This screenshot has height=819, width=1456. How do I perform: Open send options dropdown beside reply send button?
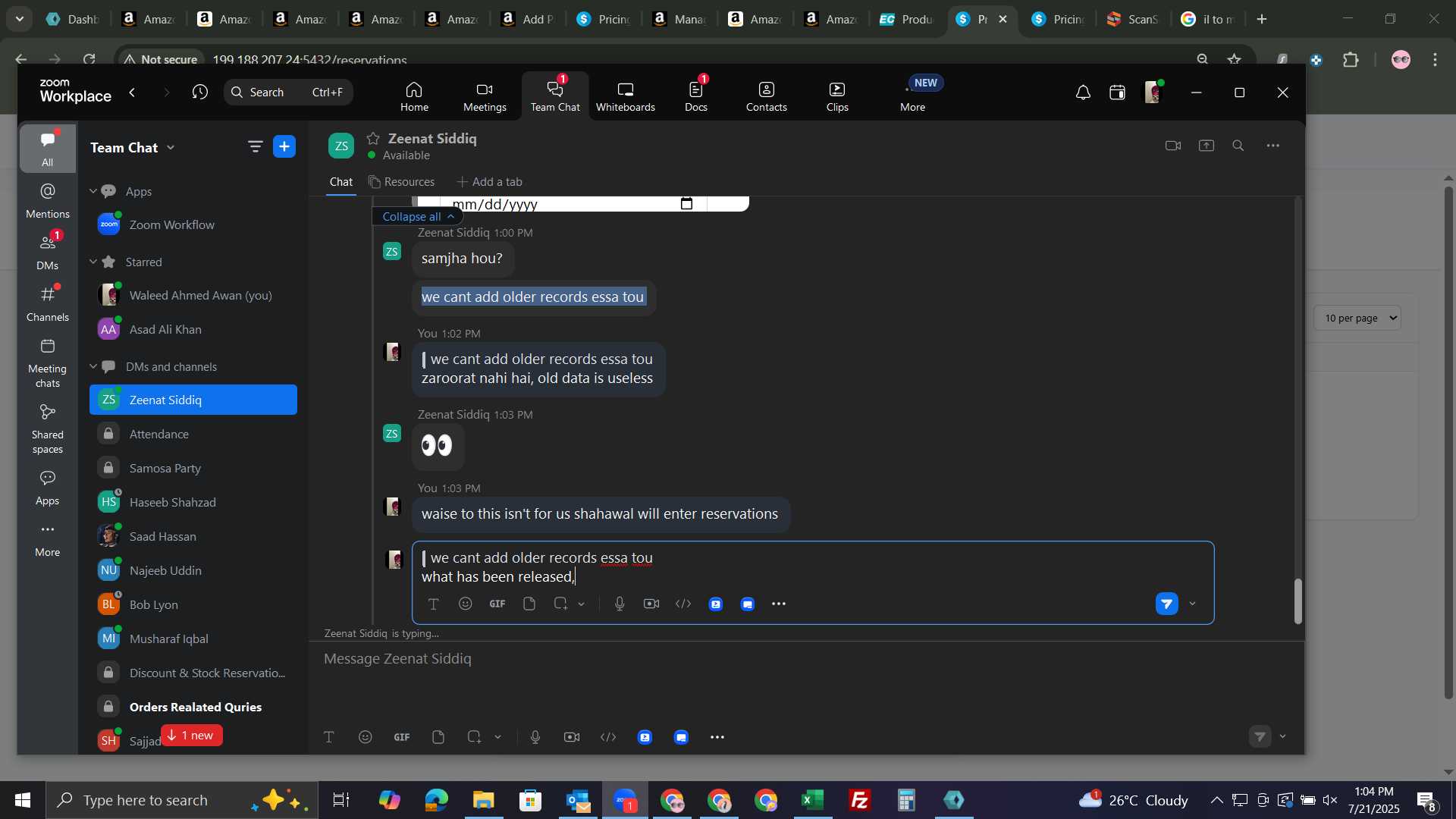pyautogui.click(x=1193, y=604)
